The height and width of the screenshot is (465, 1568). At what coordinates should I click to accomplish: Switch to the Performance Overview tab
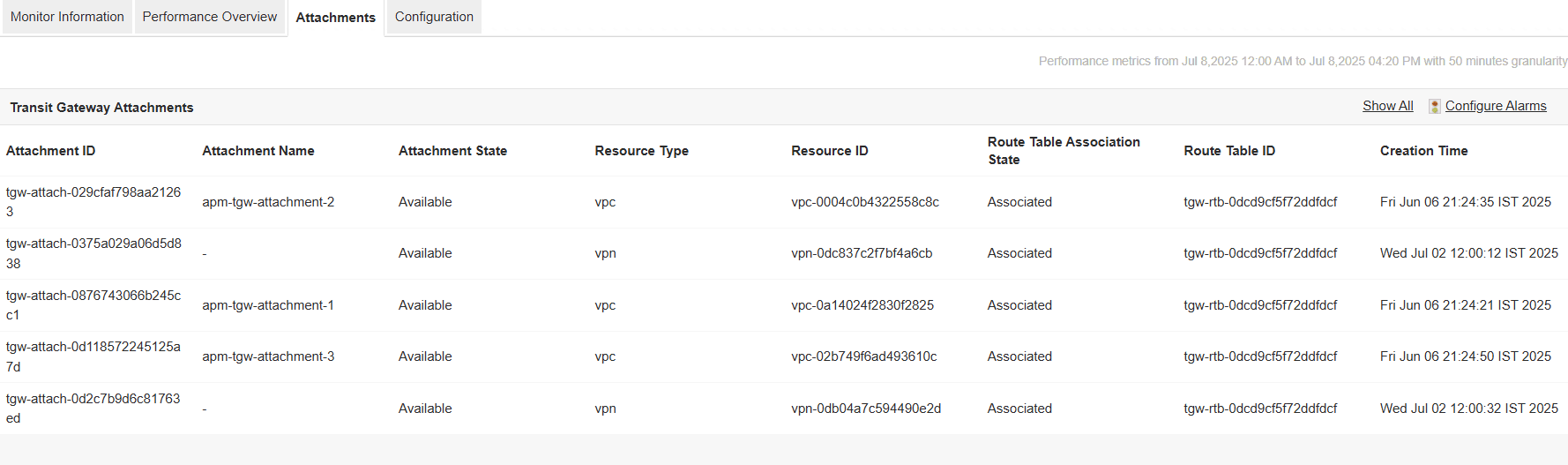pyautogui.click(x=210, y=17)
